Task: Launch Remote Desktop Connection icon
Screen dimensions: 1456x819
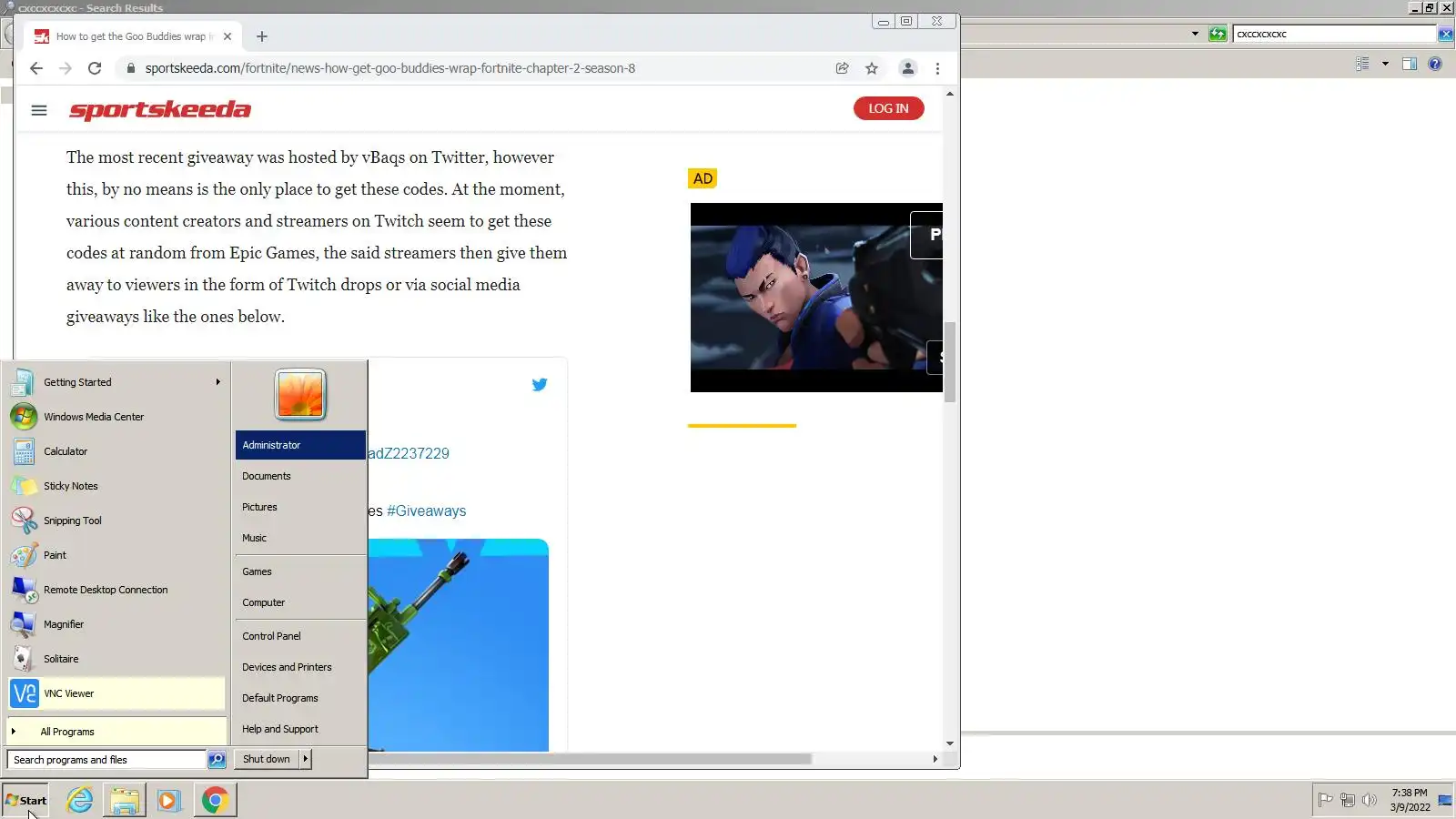Action: coord(24,590)
